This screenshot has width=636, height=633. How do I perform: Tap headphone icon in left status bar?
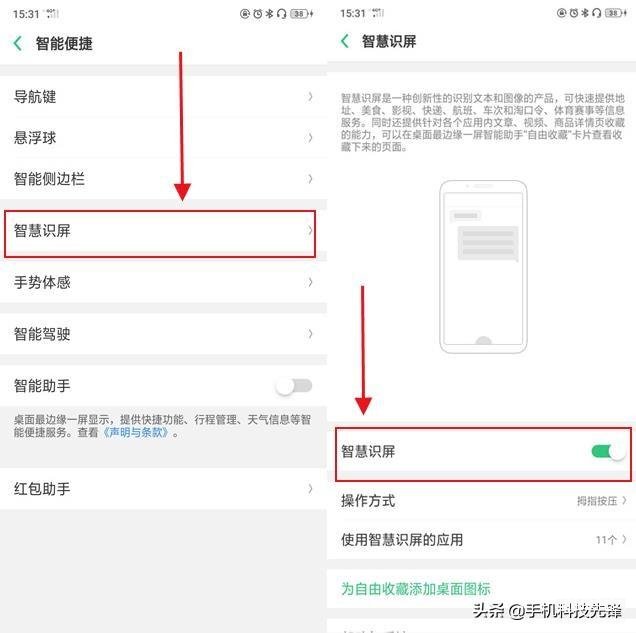[x=281, y=14]
